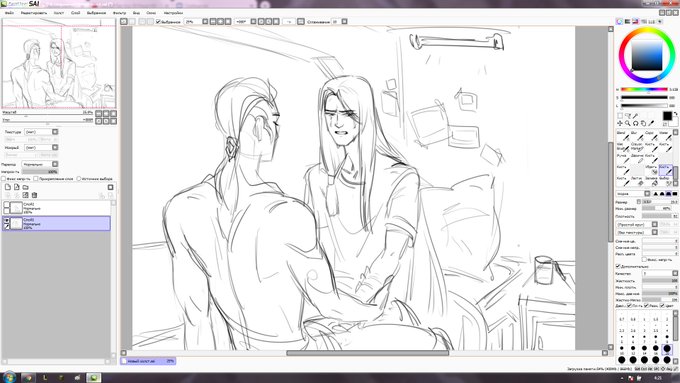Choose the Заливка bucket fill tool
This screenshot has height=383, width=680.
point(651,181)
